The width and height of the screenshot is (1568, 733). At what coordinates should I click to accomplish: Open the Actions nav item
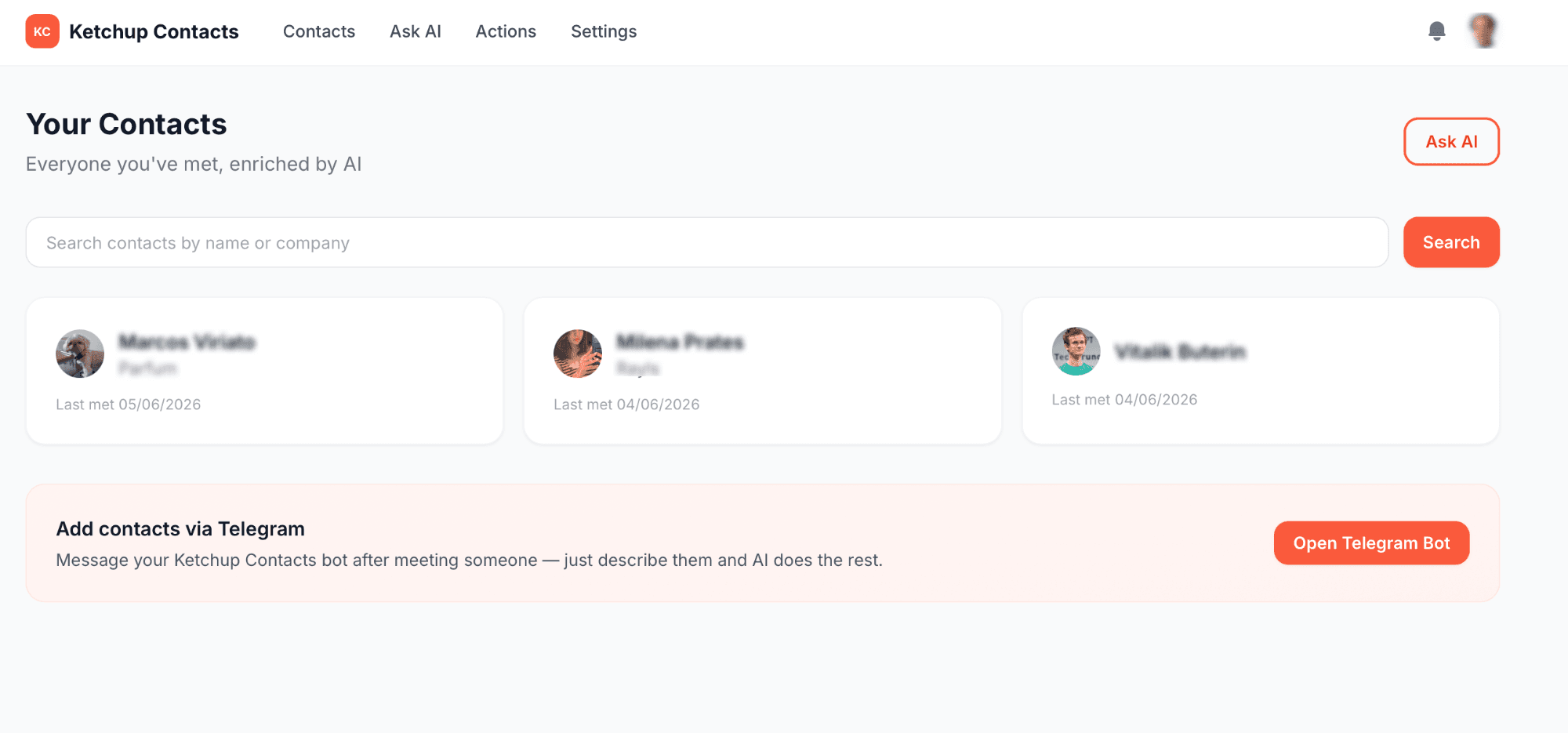[506, 31]
